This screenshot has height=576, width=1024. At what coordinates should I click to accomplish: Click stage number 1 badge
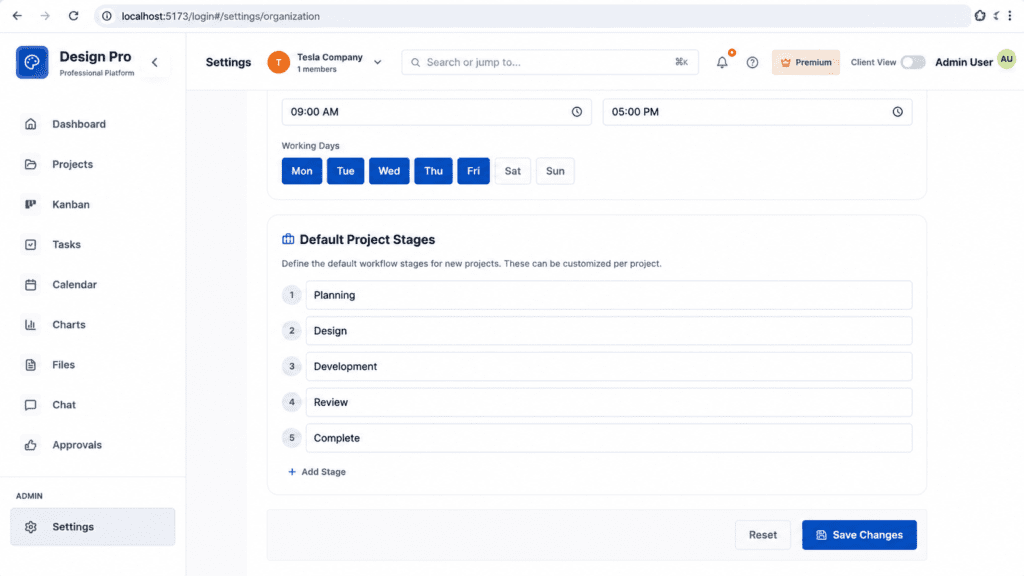point(292,295)
